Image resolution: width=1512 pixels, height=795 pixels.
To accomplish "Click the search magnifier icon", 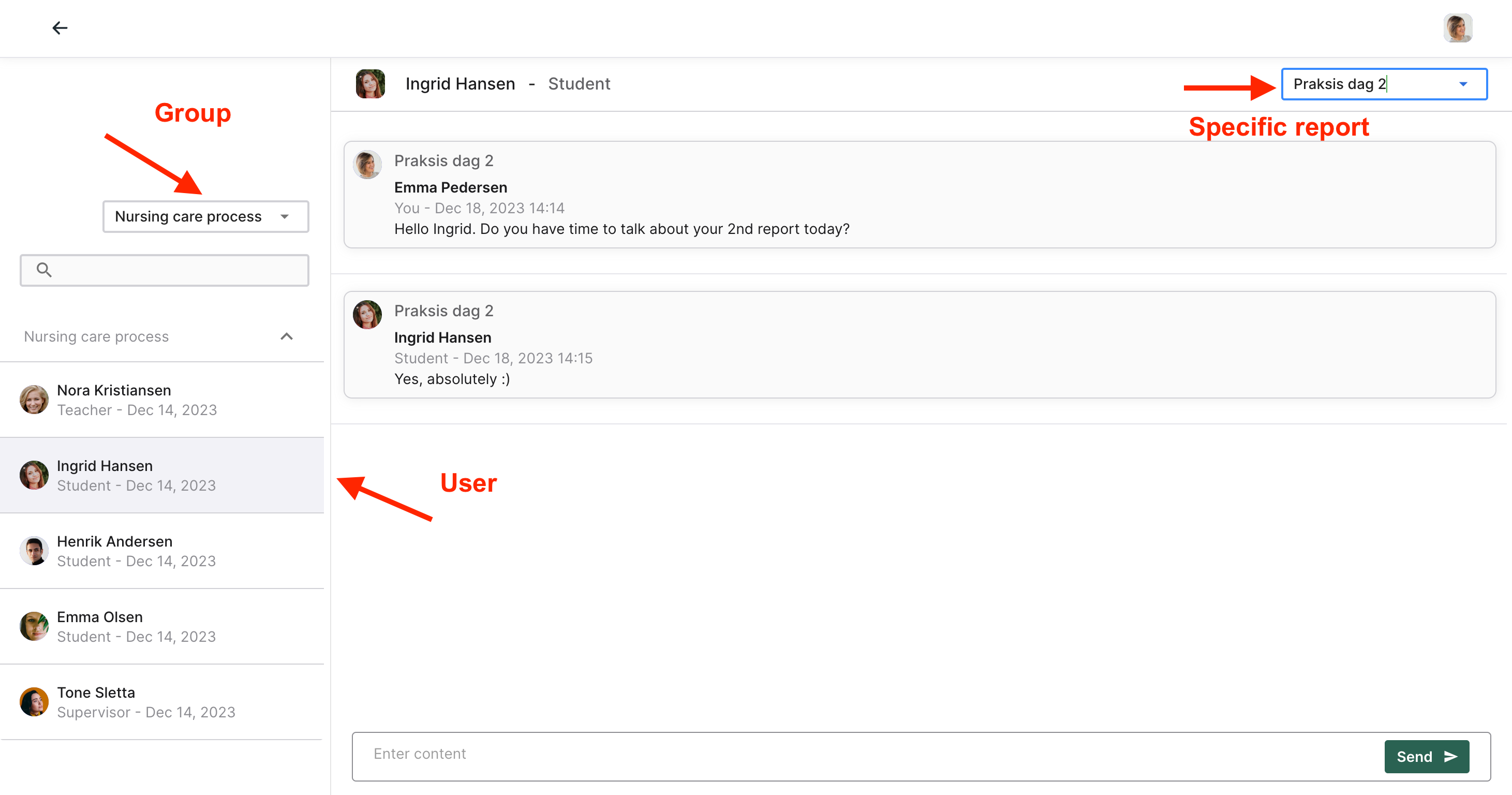I will click(44, 270).
